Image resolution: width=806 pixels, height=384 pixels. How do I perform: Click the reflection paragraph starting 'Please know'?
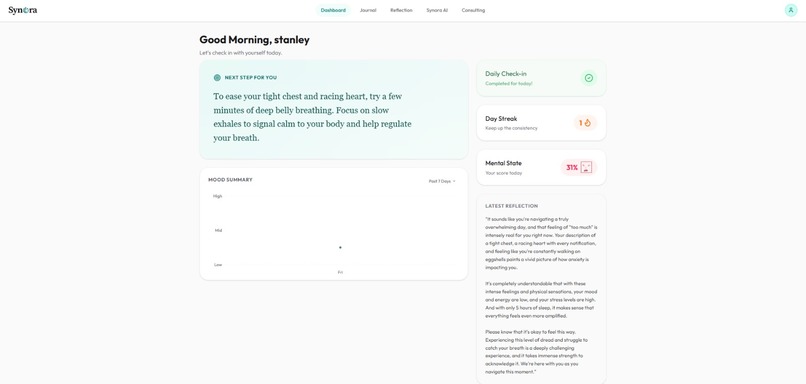(x=537, y=352)
